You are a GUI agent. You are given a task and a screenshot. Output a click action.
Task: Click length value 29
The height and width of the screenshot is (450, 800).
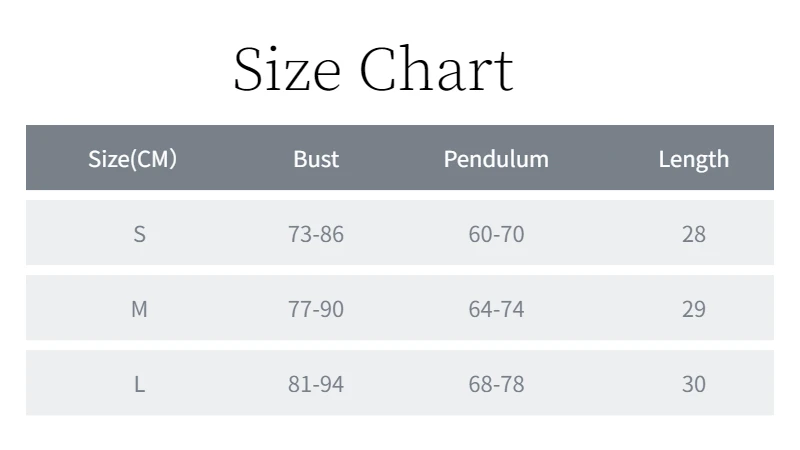pos(693,309)
